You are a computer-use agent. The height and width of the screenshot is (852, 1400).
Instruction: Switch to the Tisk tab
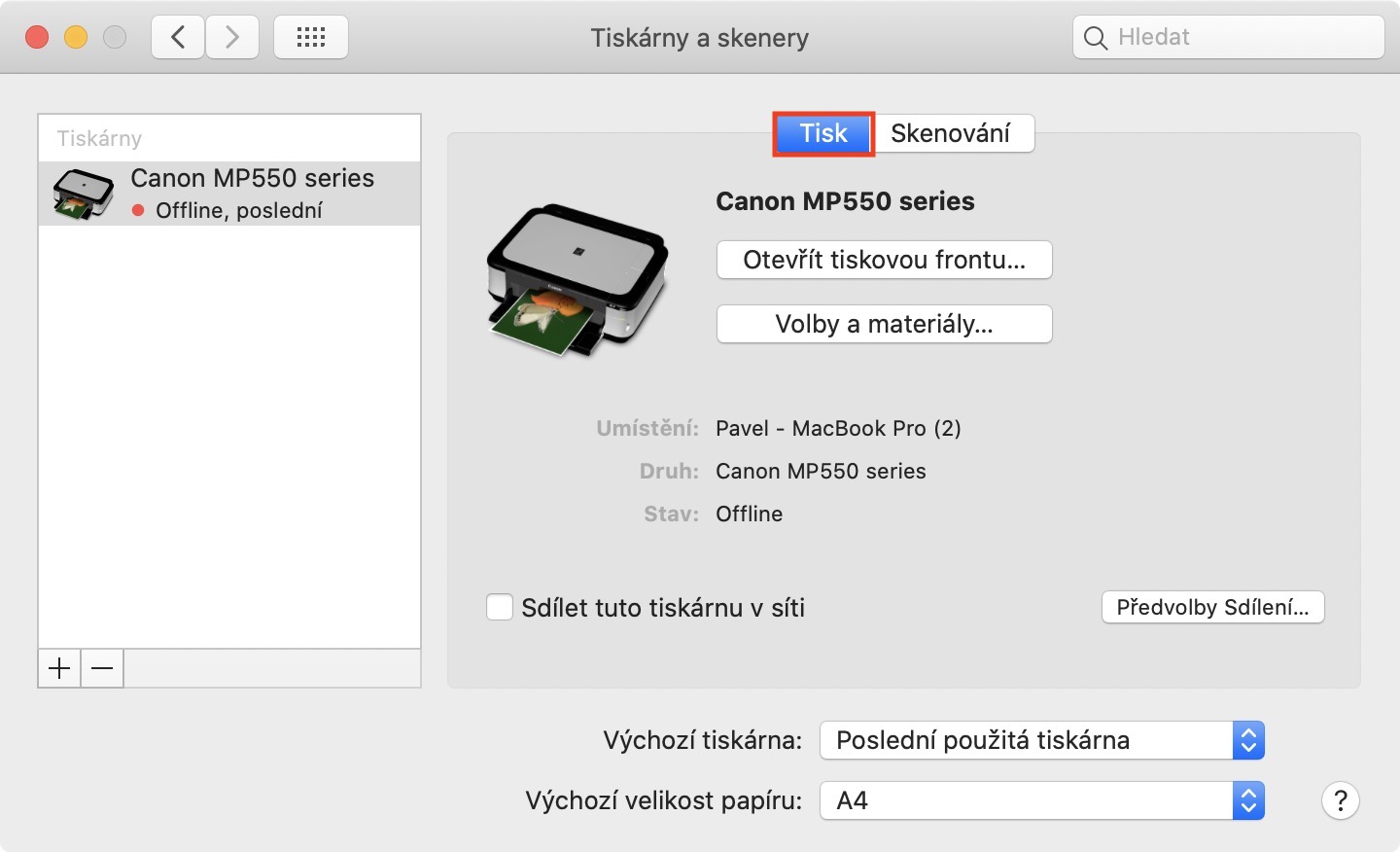[x=823, y=133]
